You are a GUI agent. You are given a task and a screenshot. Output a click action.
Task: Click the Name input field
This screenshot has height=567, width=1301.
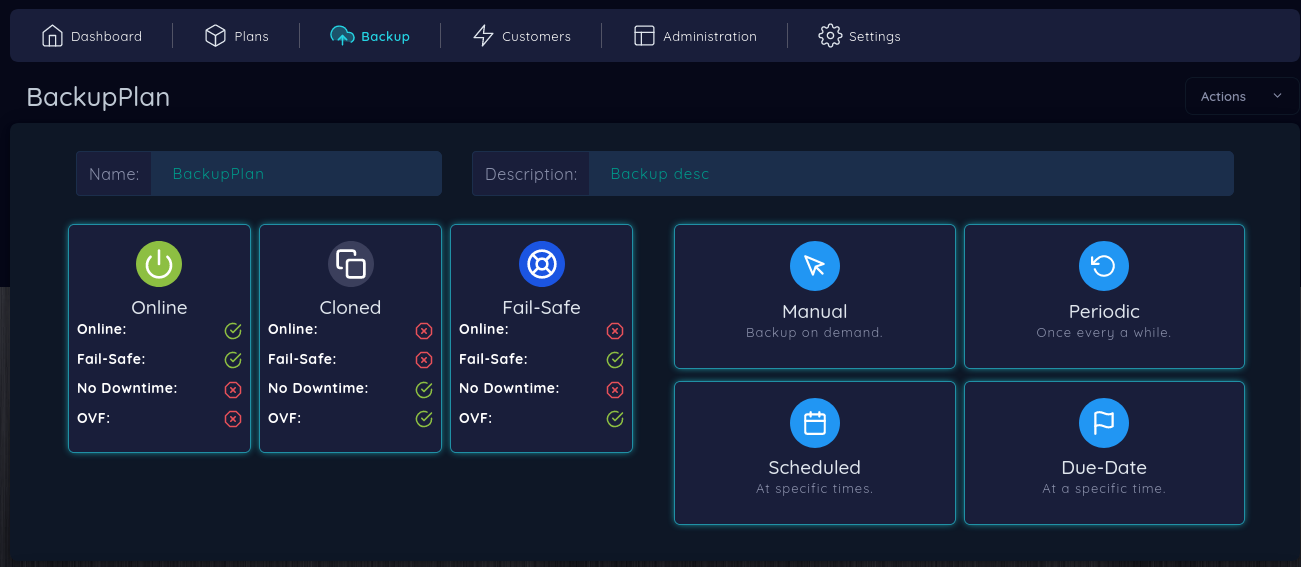(295, 174)
